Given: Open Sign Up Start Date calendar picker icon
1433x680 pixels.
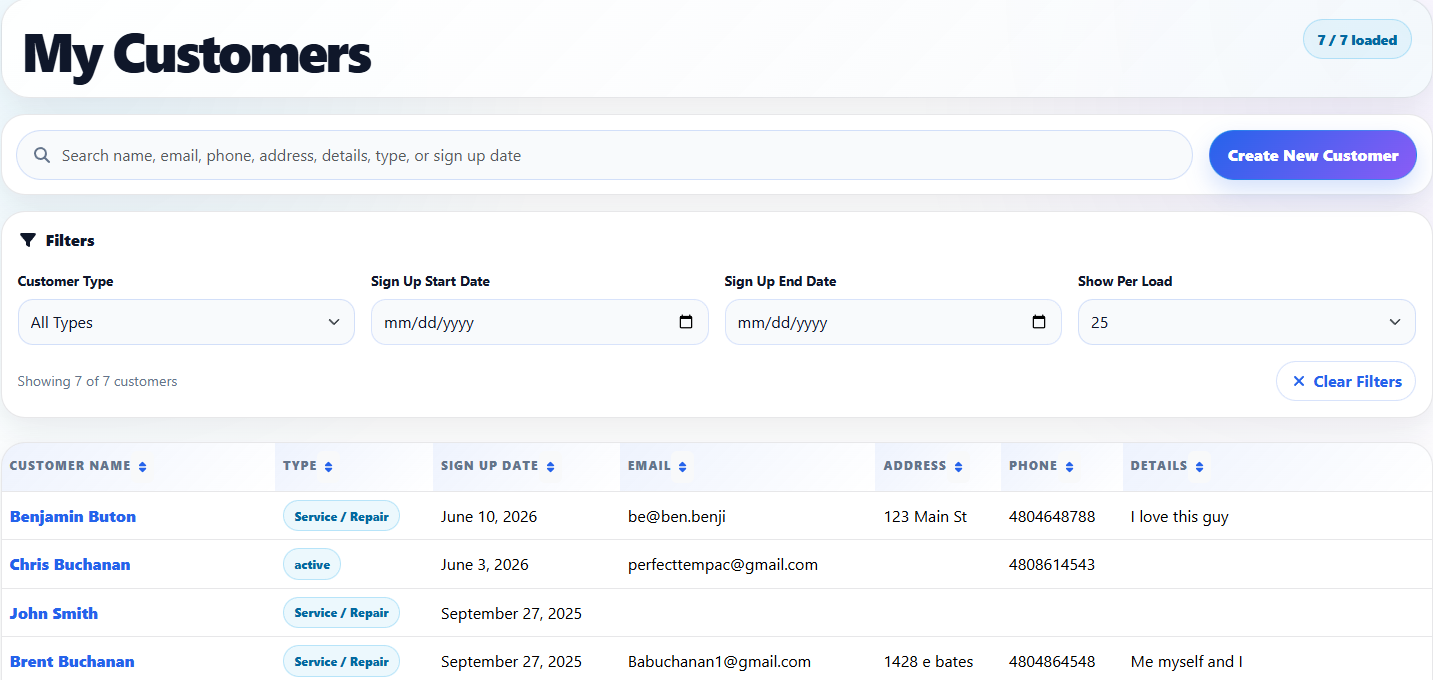Looking at the screenshot, I should click(x=686, y=322).
